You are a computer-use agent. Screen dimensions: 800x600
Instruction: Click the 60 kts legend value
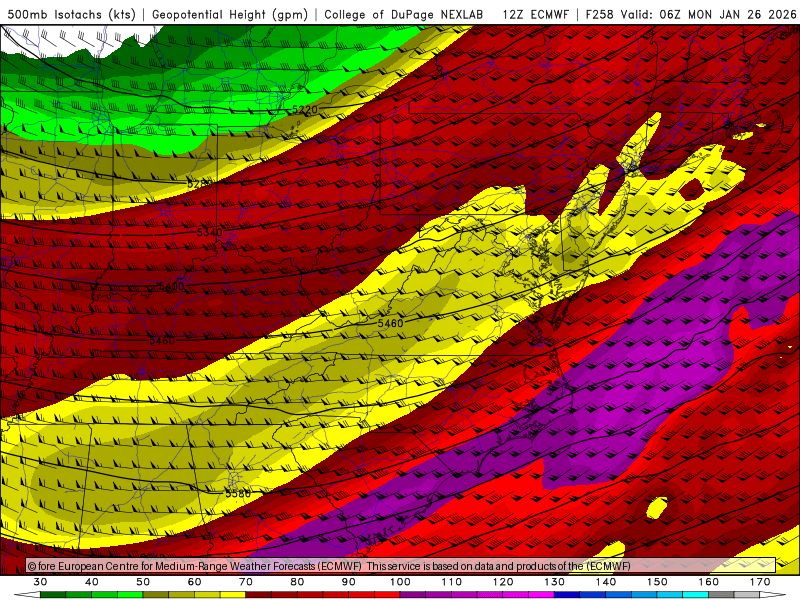[194, 582]
